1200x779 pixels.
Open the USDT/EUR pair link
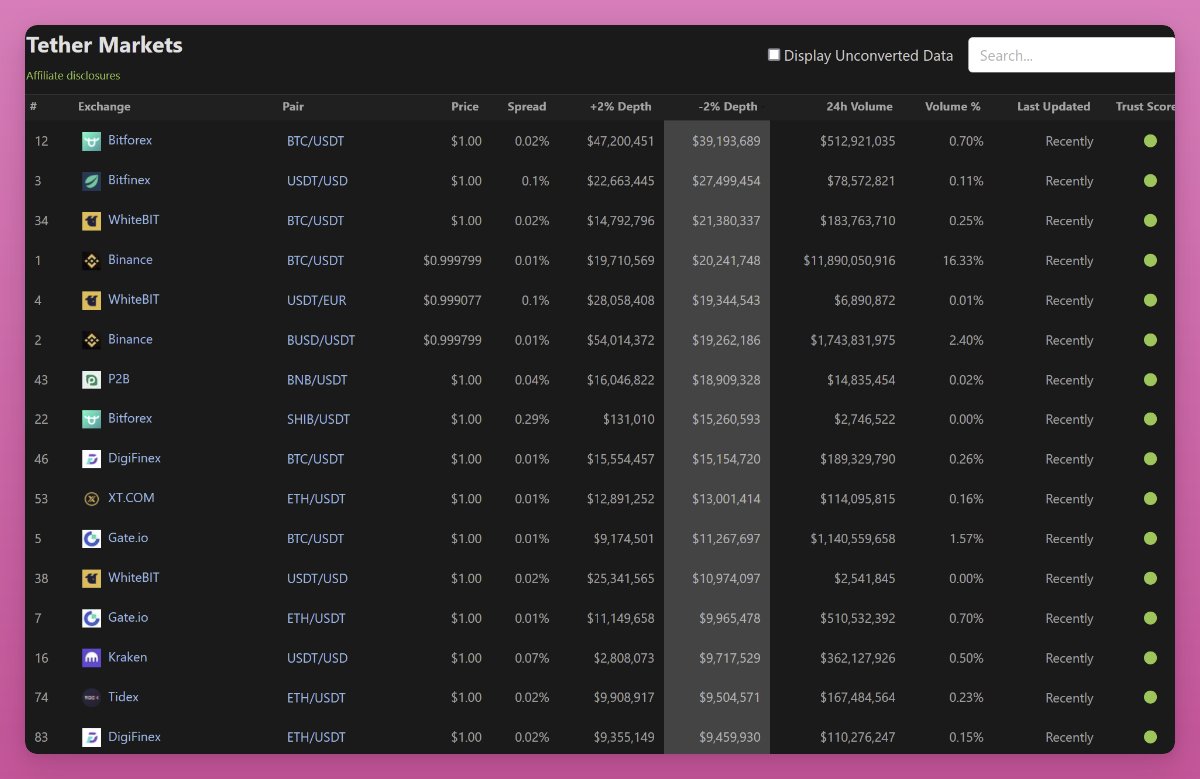pos(317,300)
